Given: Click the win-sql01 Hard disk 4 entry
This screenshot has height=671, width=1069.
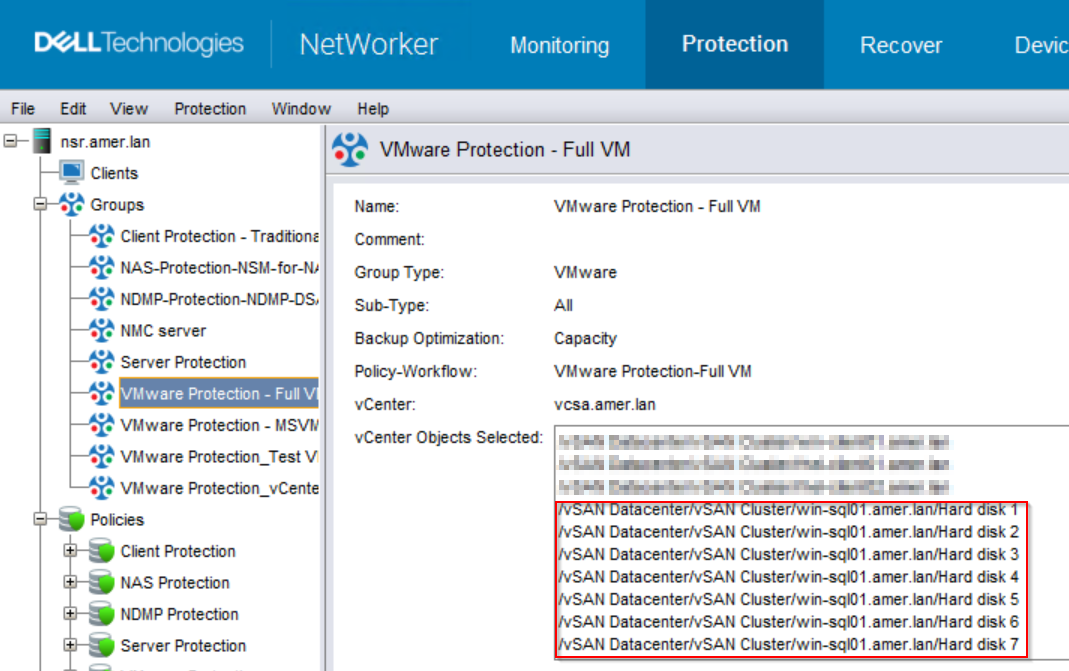Looking at the screenshot, I should click(788, 576).
